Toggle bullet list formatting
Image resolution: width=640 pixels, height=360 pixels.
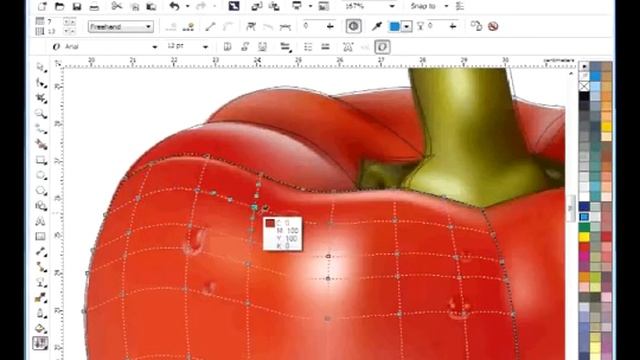coord(308,47)
